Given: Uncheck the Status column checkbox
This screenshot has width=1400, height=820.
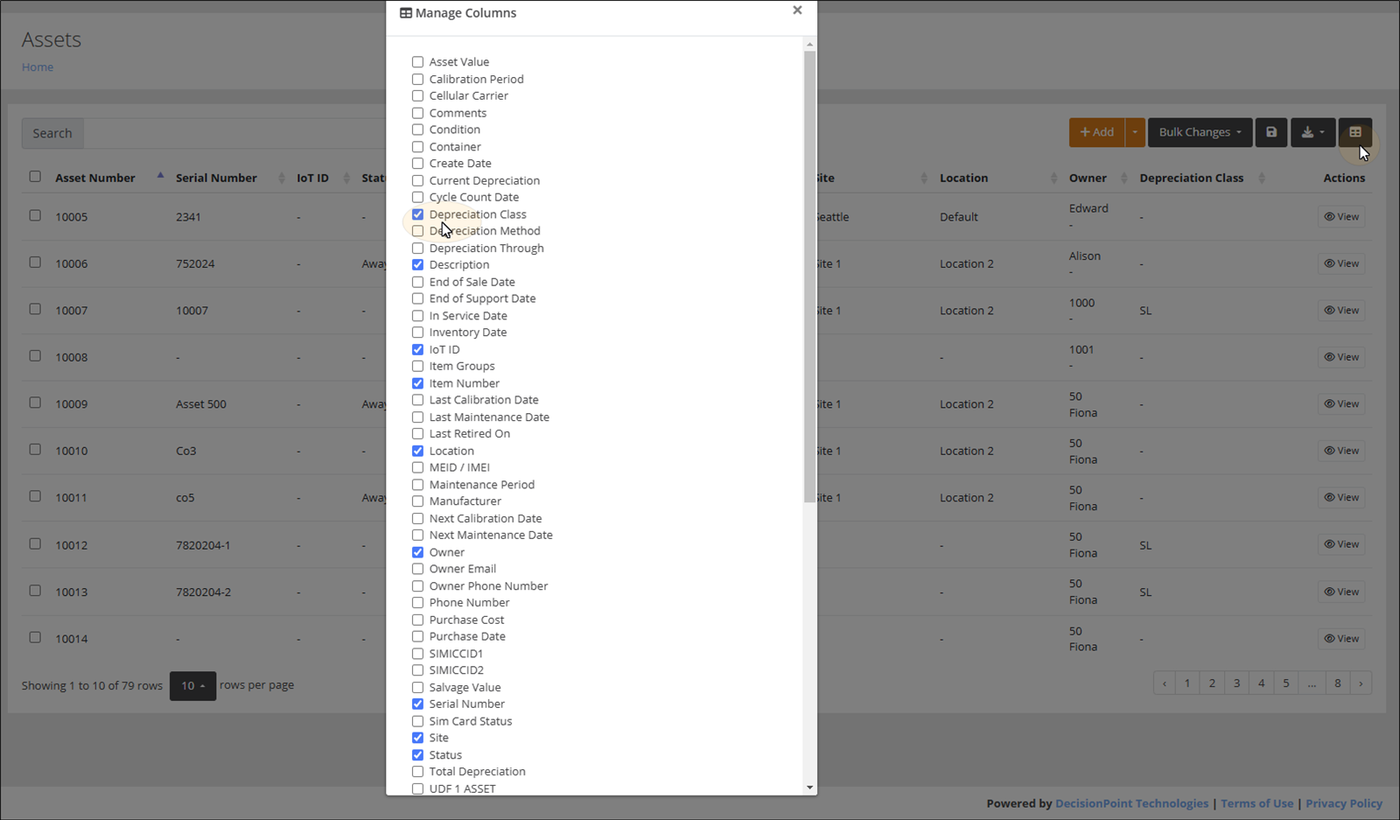Looking at the screenshot, I should tap(418, 755).
